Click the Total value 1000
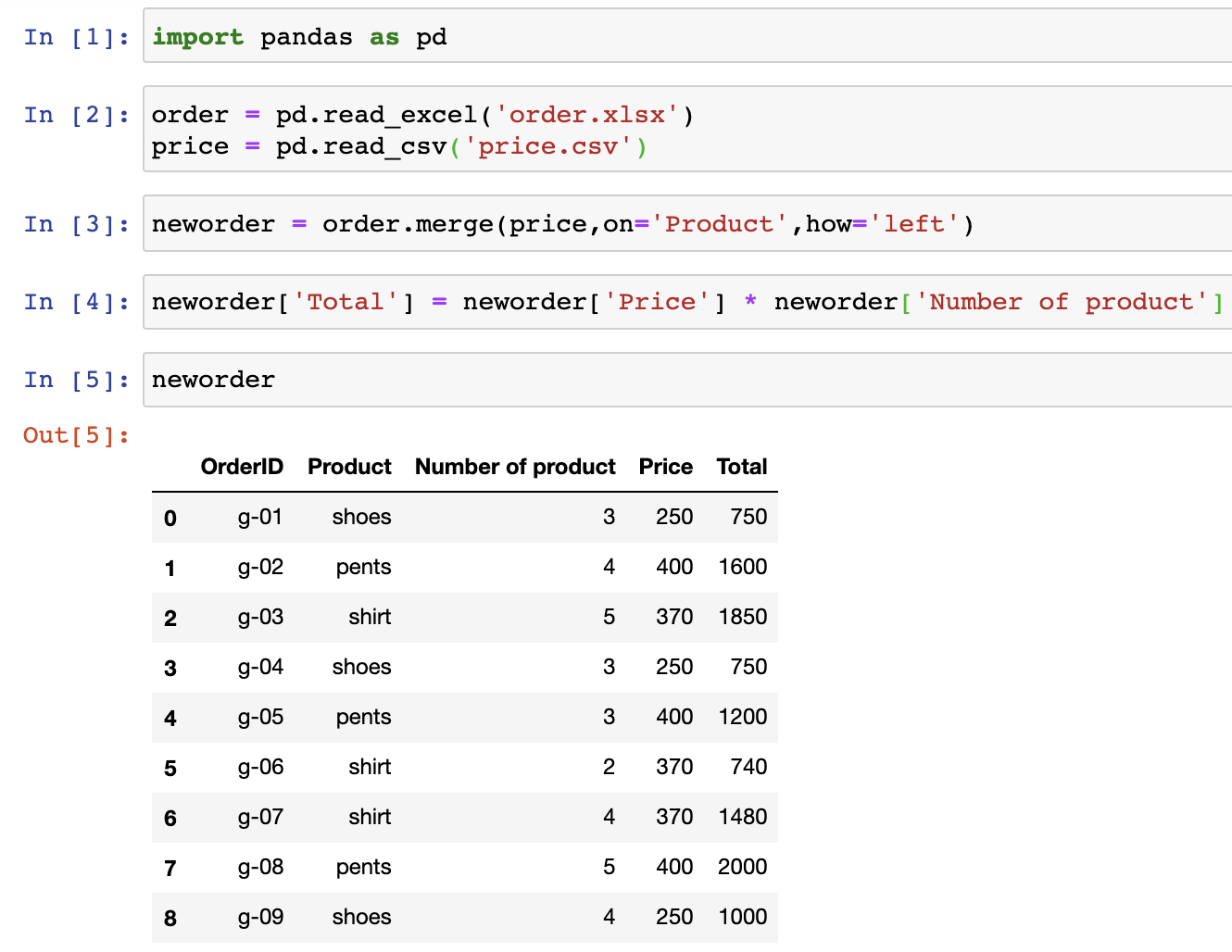Image resolution: width=1232 pixels, height=952 pixels. pyautogui.click(x=743, y=917)
